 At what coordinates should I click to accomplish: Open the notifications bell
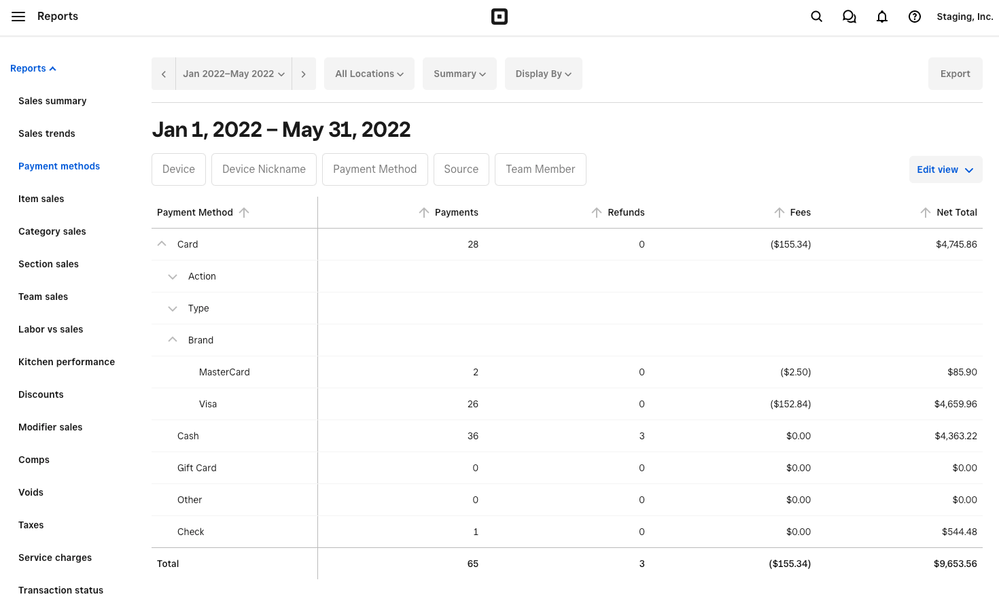tap(882, 16)
